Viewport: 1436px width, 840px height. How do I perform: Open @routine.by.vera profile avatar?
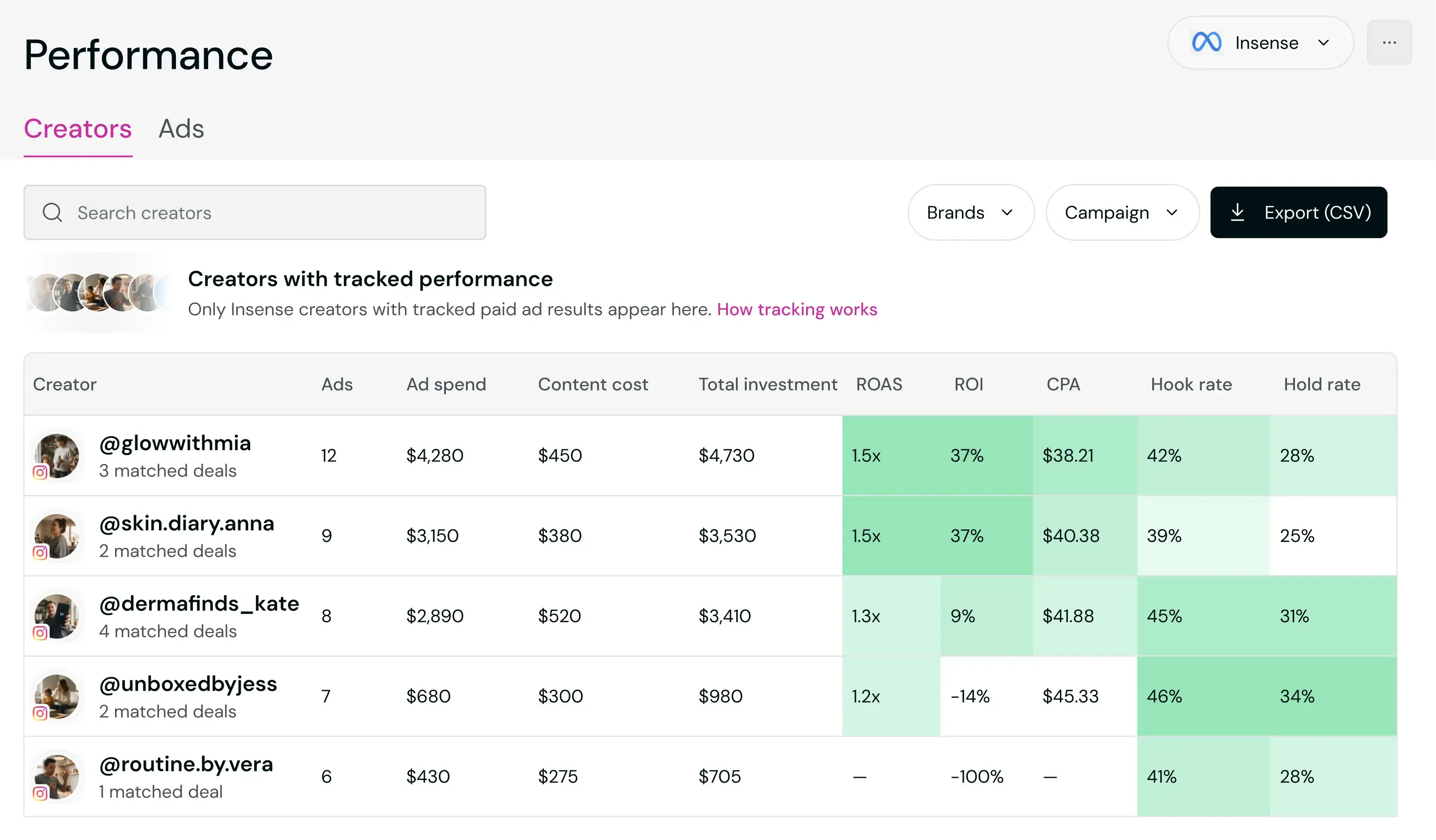pos(56,777)
